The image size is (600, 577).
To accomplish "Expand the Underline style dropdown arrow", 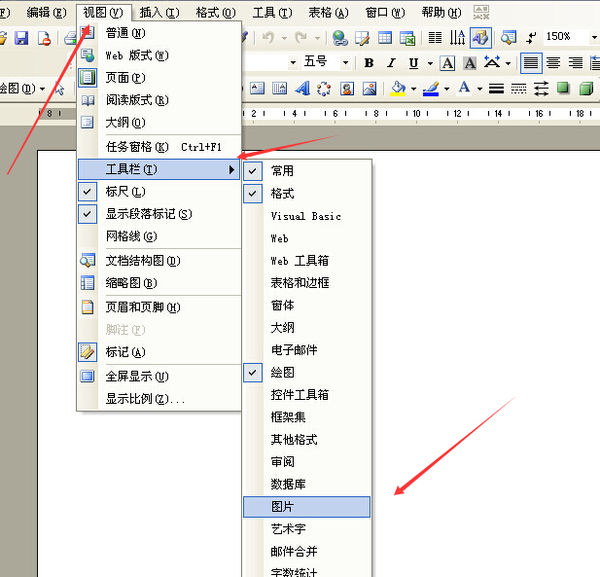I will pos(430,63).
